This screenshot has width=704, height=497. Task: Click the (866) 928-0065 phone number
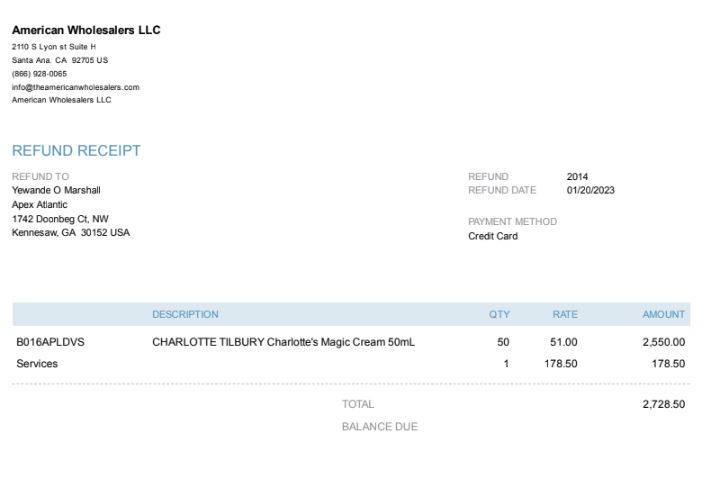40,74
